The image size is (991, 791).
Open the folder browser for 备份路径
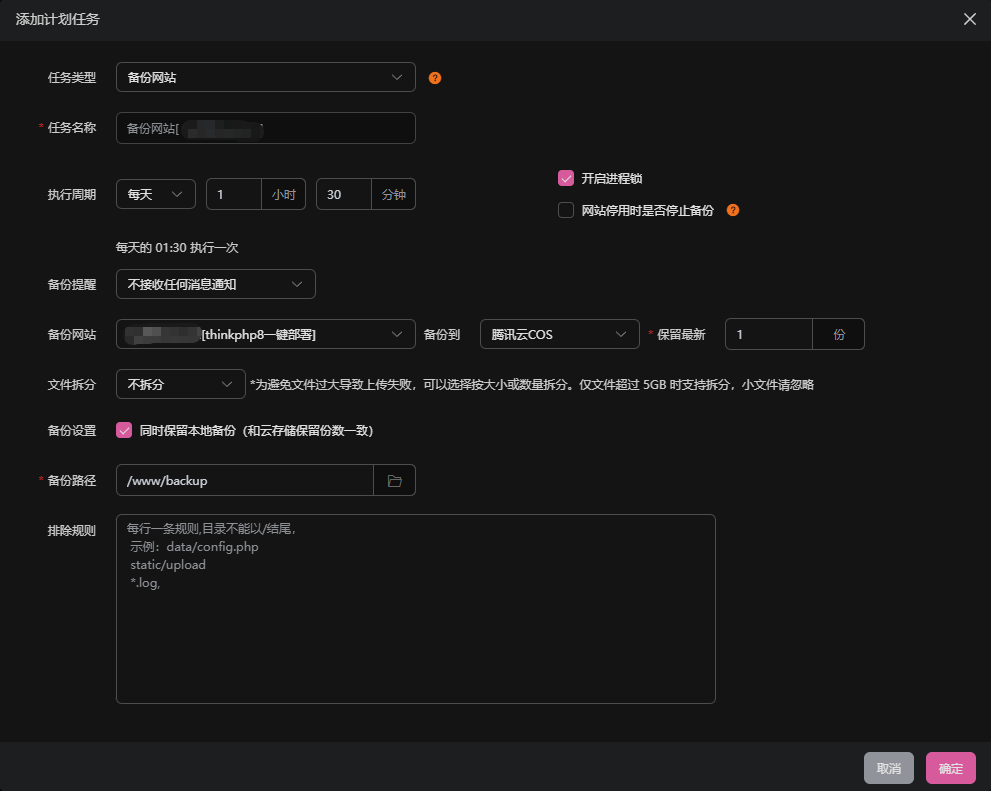(394, 480)
